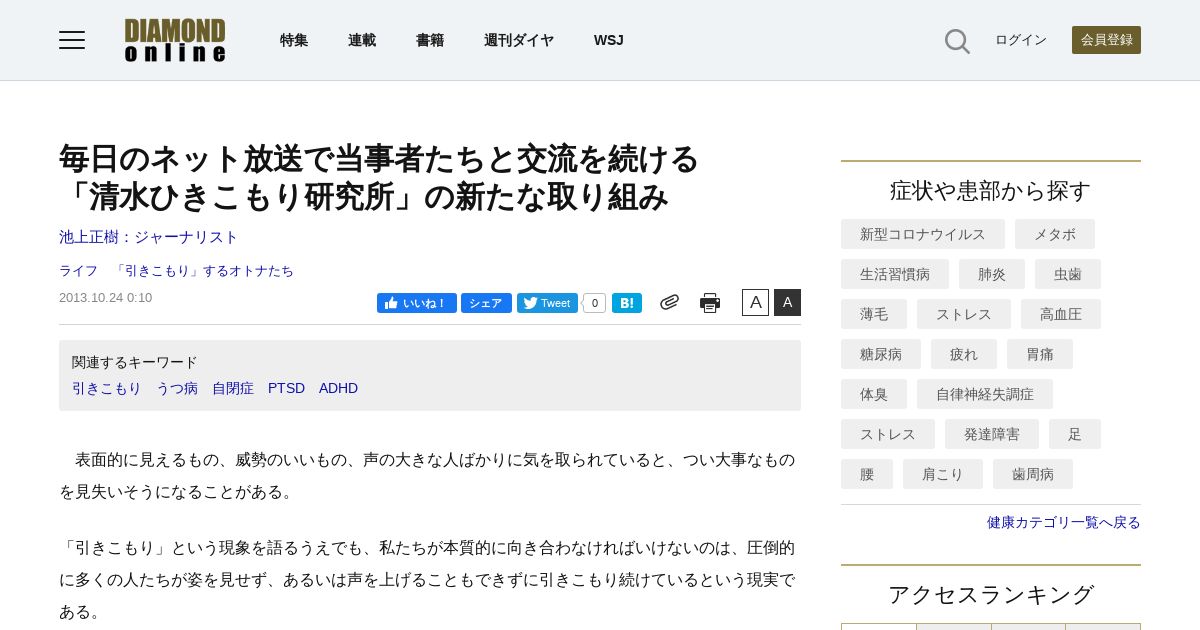Click the 関連するキーワード label
The height and width of the screenshot is (630, 1200).
(x=135, y=362)
